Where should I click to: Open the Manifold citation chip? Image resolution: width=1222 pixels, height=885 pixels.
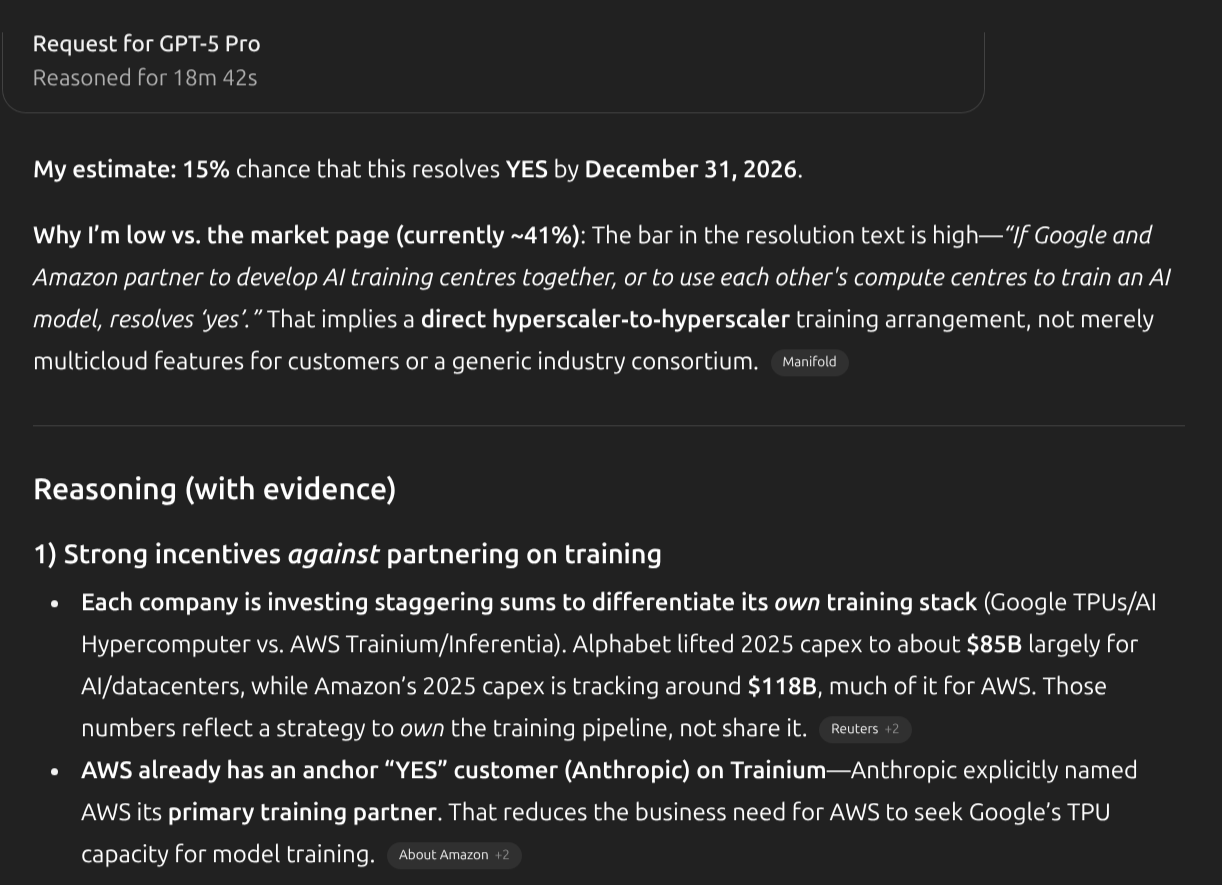coord(809,362)
